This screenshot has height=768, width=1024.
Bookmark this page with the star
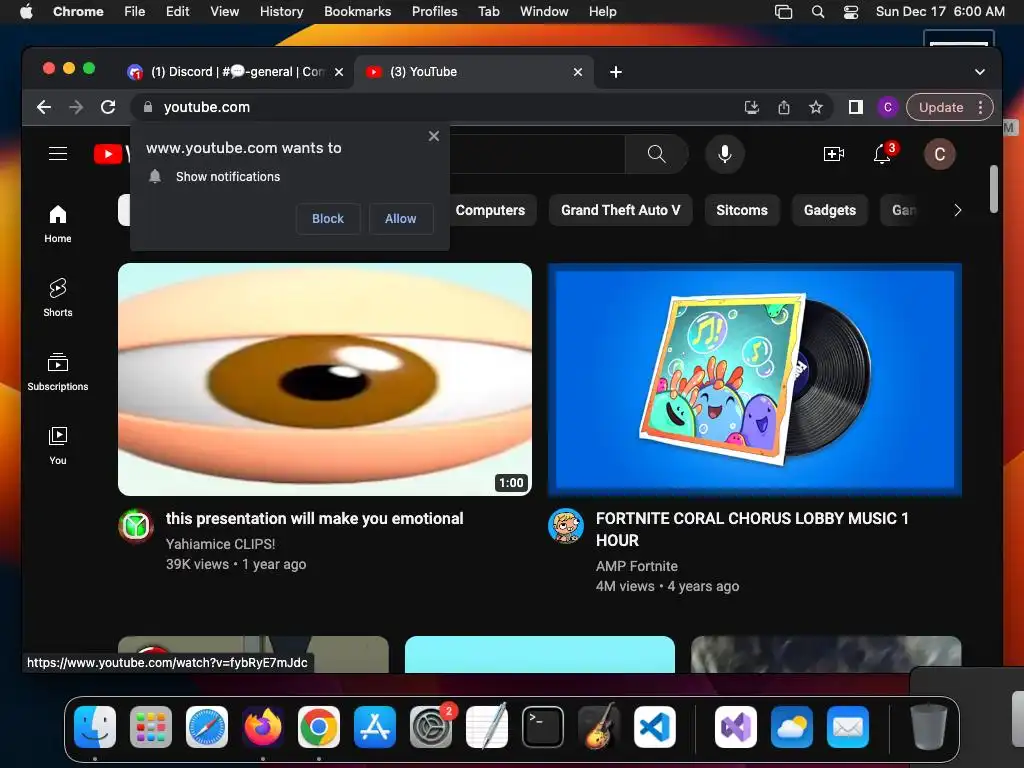tap(816, 107)
